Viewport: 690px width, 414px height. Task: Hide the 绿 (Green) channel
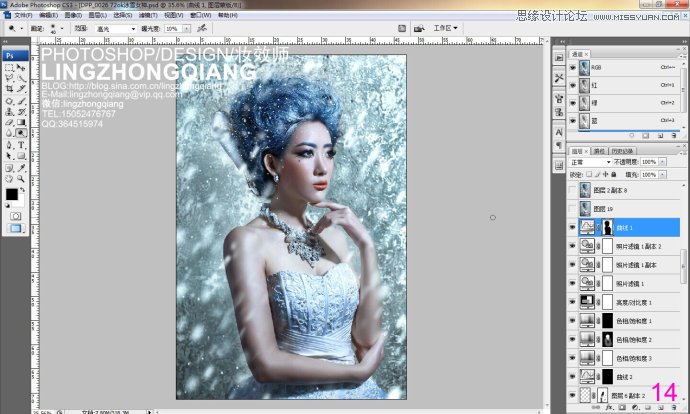pos(573,103)
